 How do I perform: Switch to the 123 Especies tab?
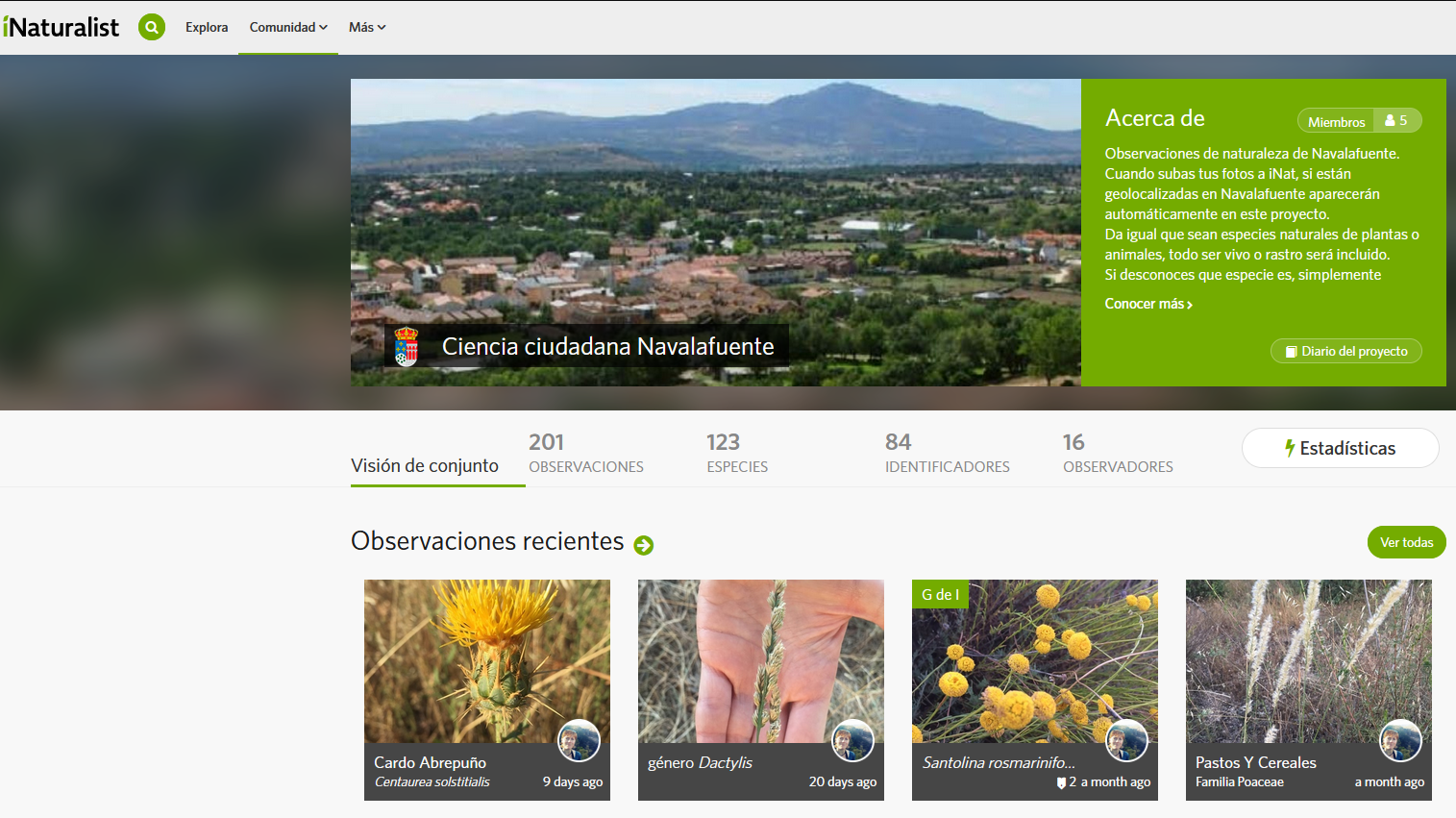click(x=737, y=454)
